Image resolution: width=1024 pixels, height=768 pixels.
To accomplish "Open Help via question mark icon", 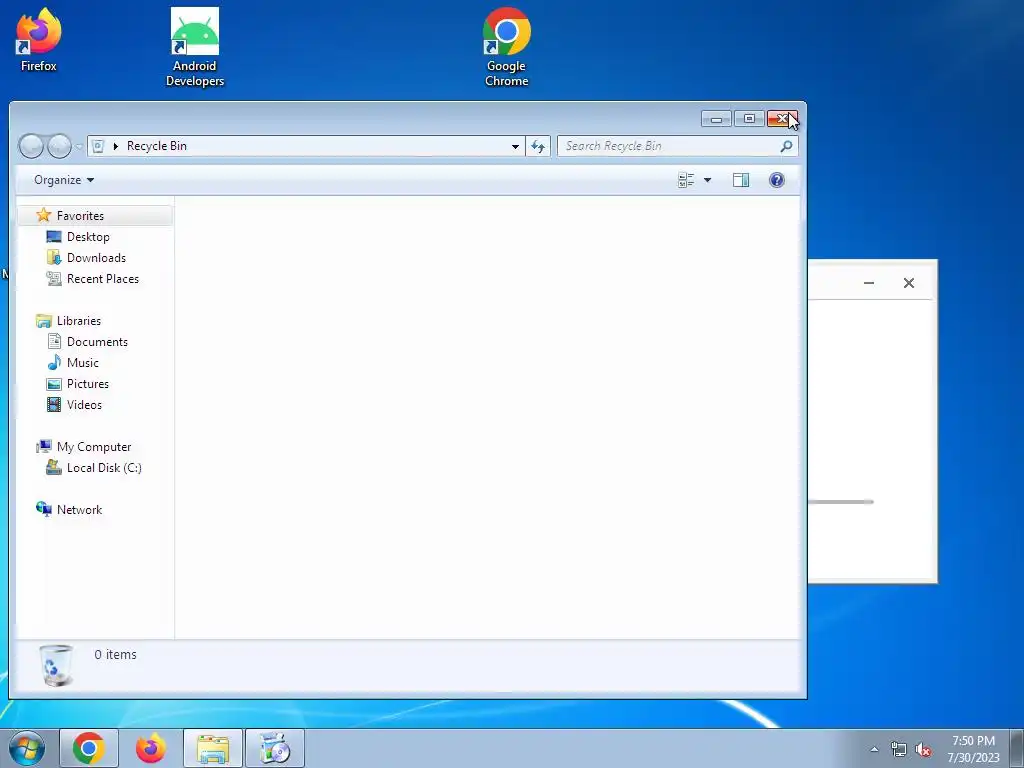I will 776,180.
